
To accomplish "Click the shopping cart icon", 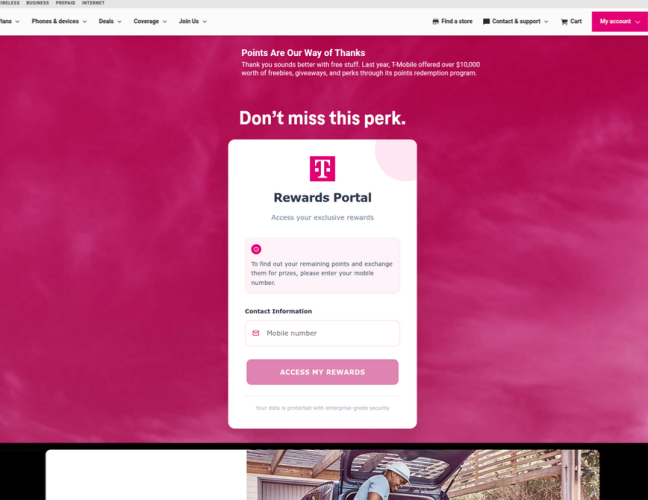I will tap(564, 21).
